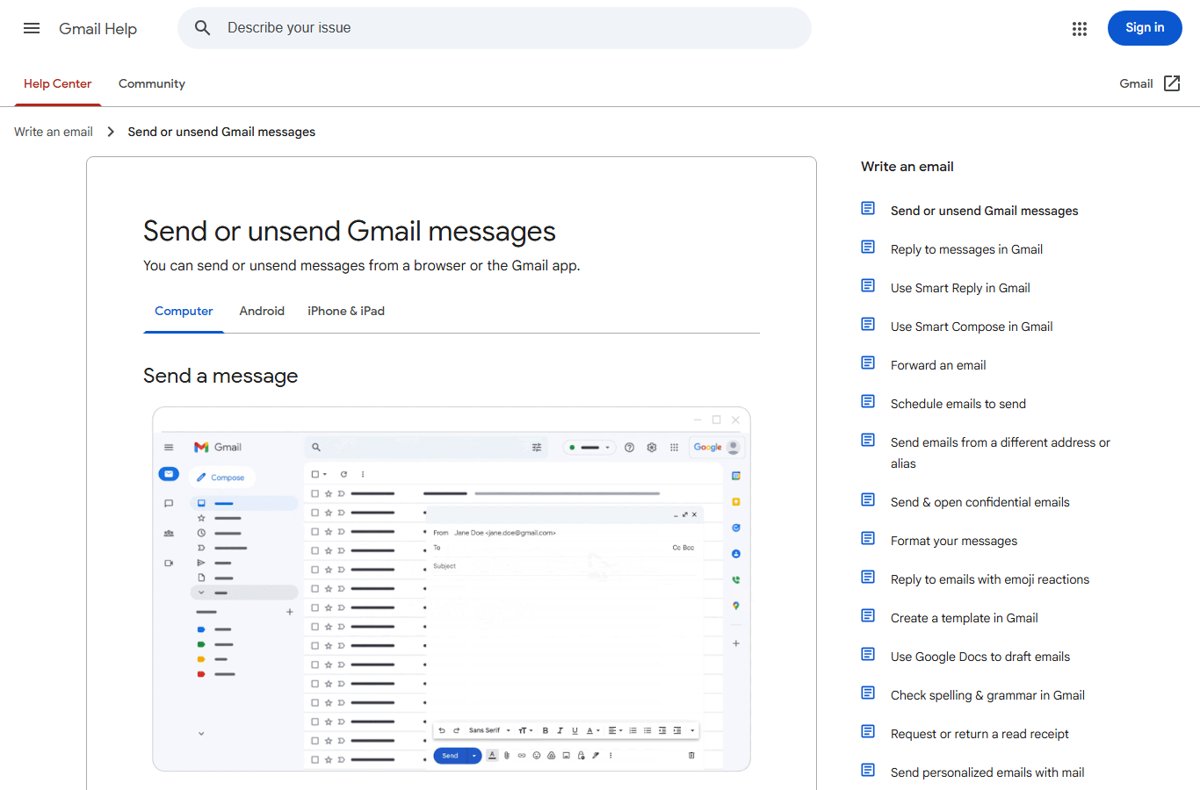
Task: Go to the Gmail Help home title
Action: [x=98, y=28]
